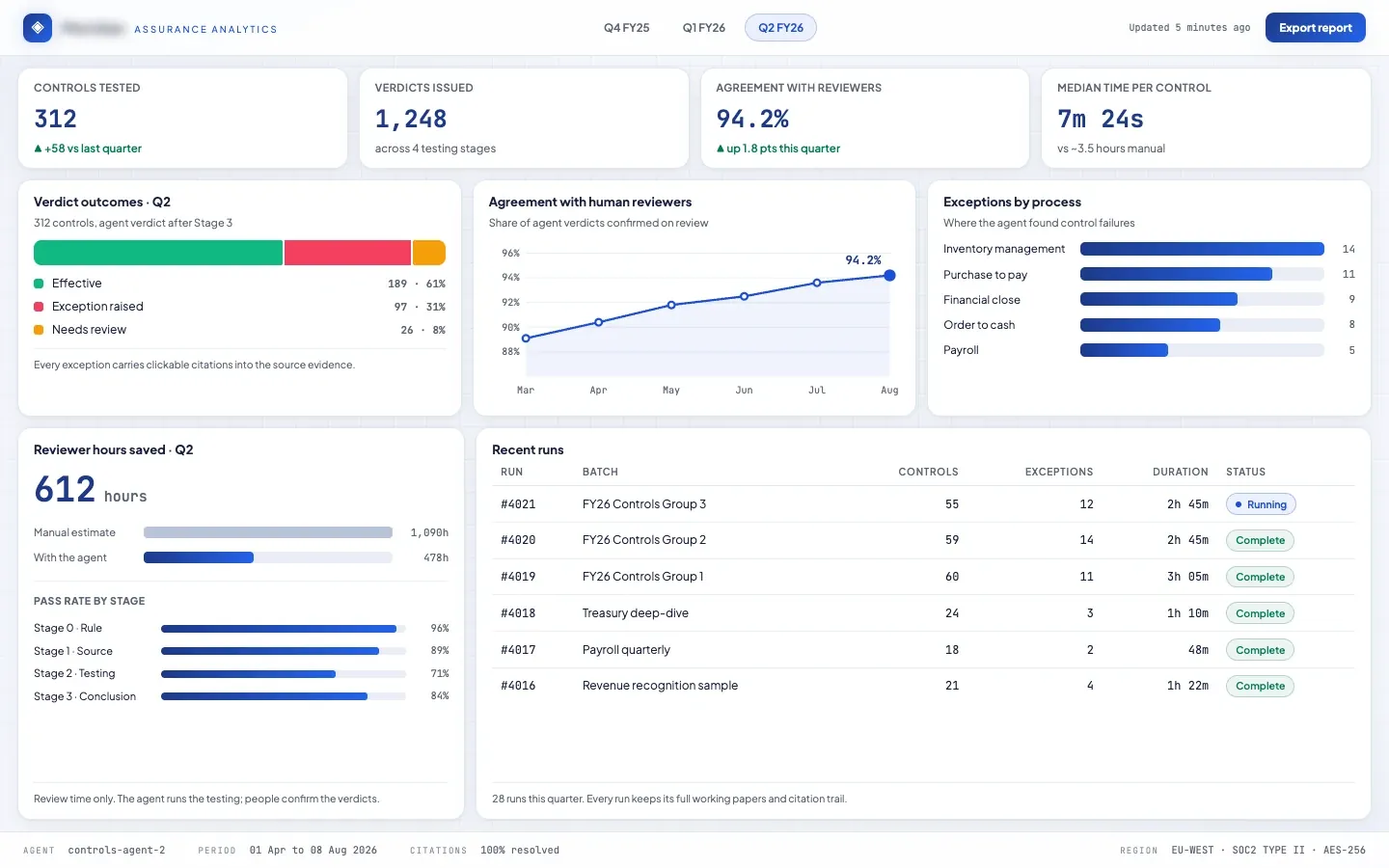This screenshot has width=1389, height=868.
Task: Click the Running status badge for run #4021
Action: (x=1261, y=504)
